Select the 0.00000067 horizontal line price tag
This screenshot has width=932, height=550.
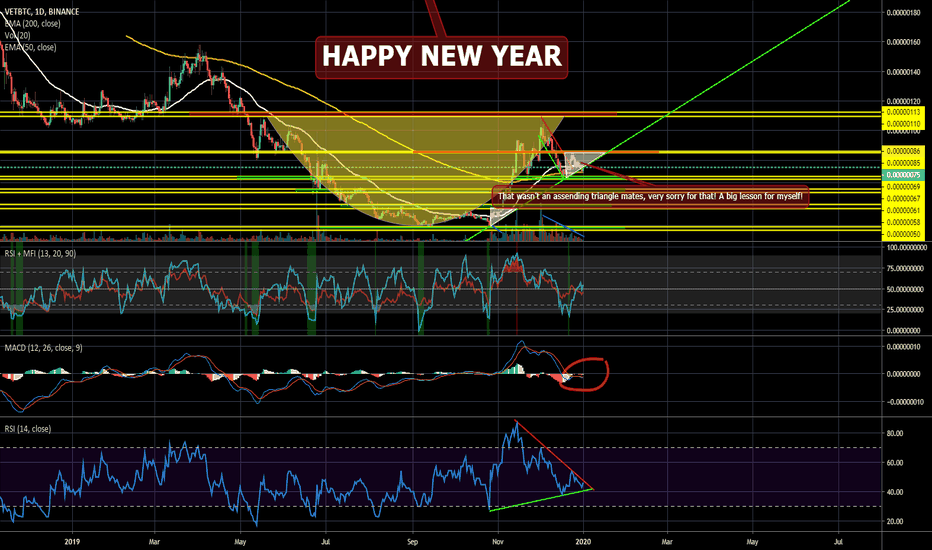tap(903, 199)
